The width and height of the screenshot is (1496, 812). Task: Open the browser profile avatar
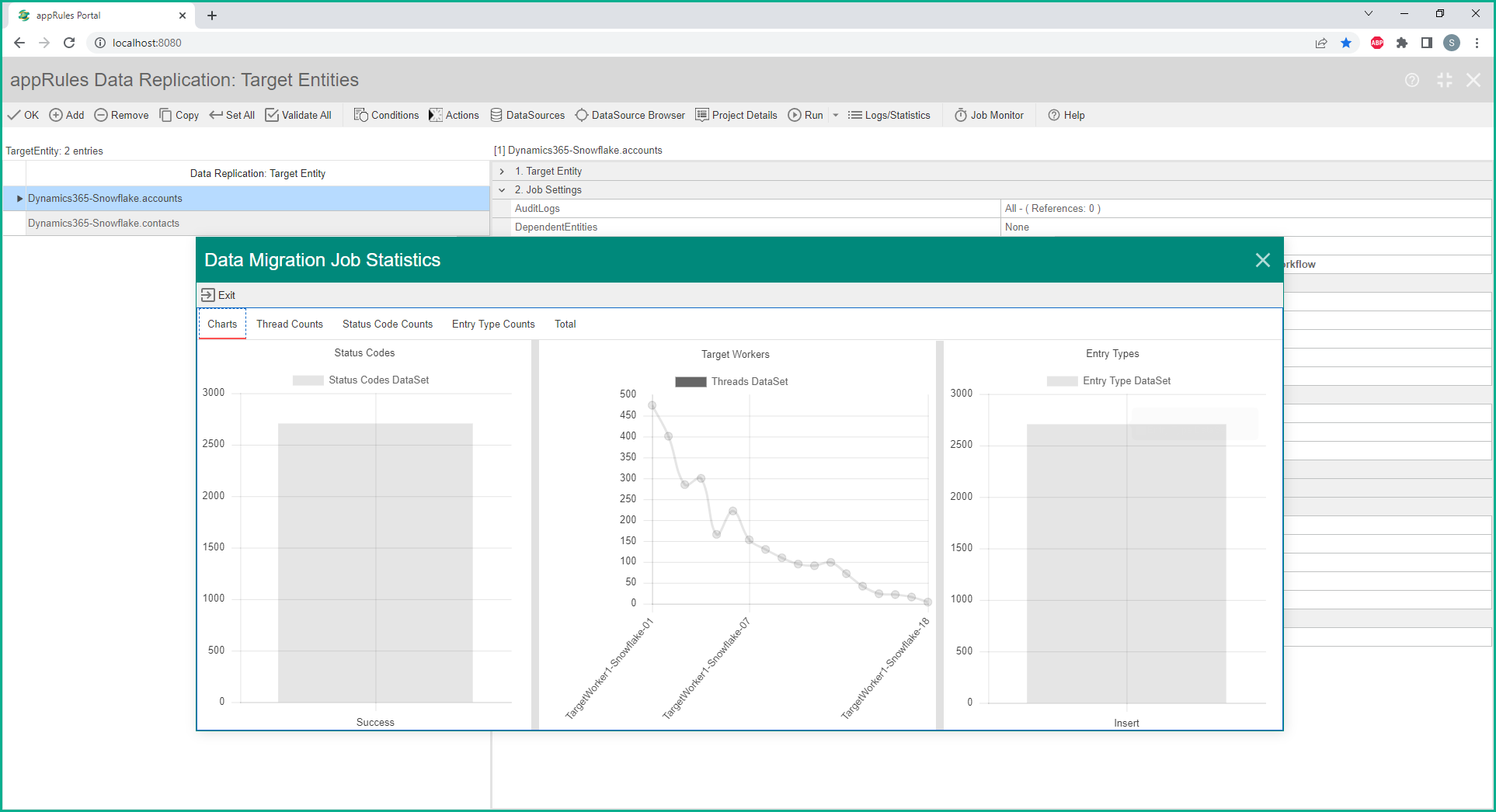(x=1452, y=43)
